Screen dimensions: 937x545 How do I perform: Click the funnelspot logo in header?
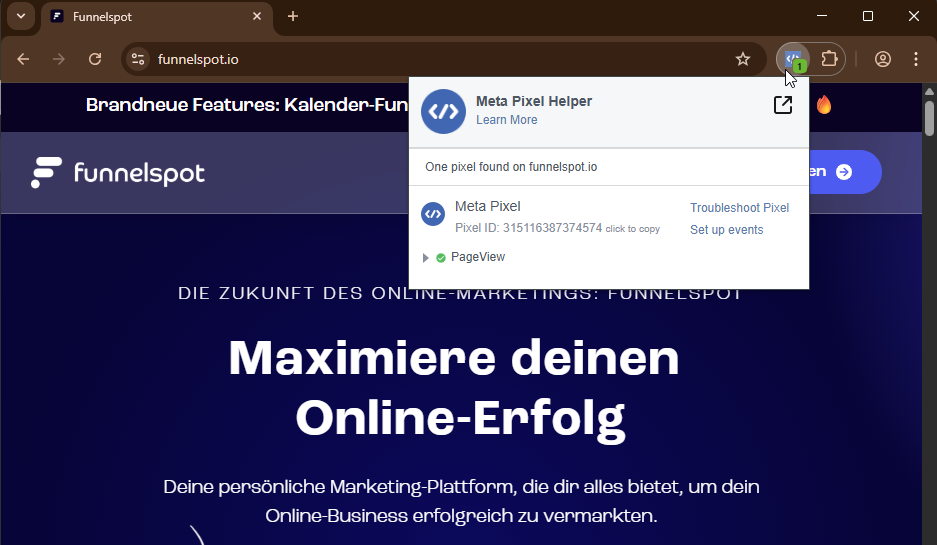click(118, 172)
